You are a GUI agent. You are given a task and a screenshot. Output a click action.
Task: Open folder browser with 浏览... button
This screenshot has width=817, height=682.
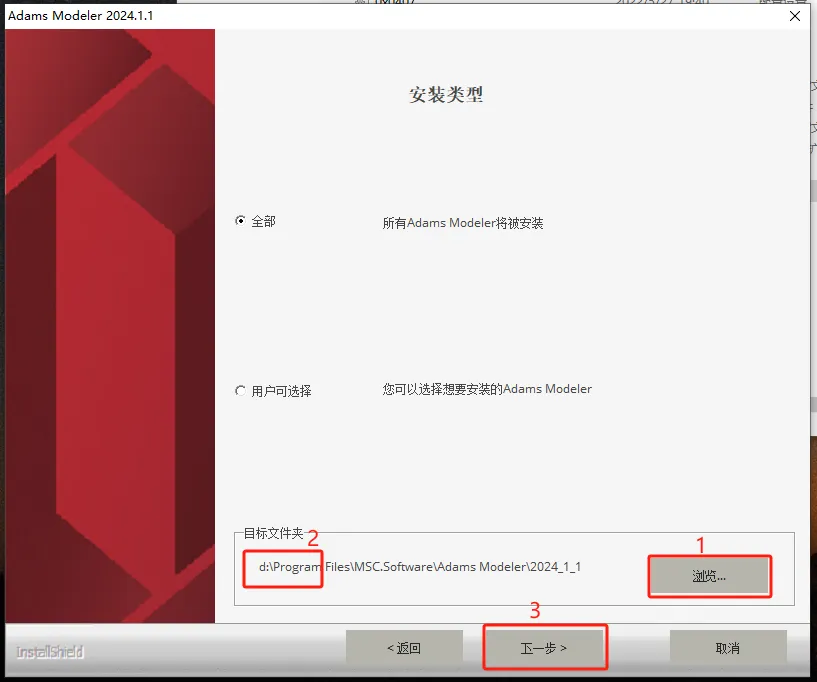(709, 576)
